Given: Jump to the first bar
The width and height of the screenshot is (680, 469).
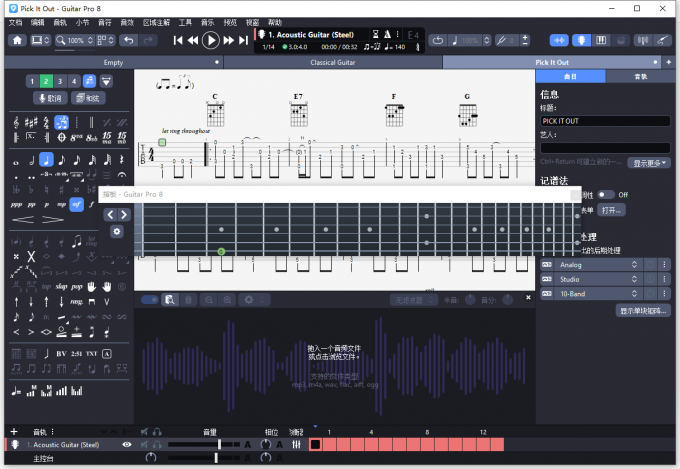Looking at the screenshot, I should point(178,40).
